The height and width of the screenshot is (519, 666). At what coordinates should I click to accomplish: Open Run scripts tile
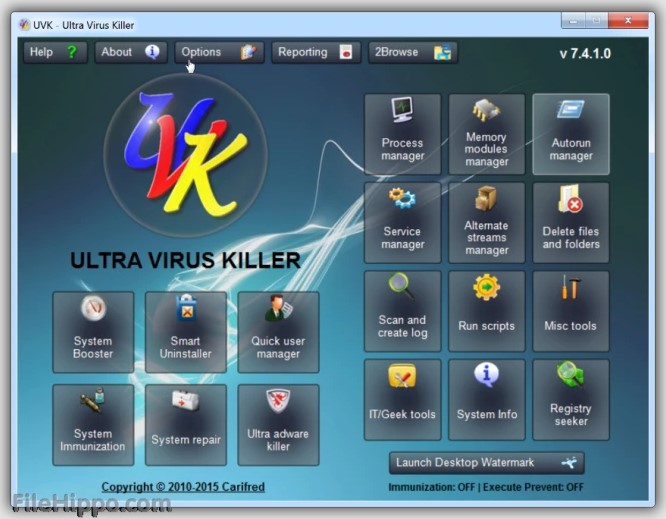(486, 311)
